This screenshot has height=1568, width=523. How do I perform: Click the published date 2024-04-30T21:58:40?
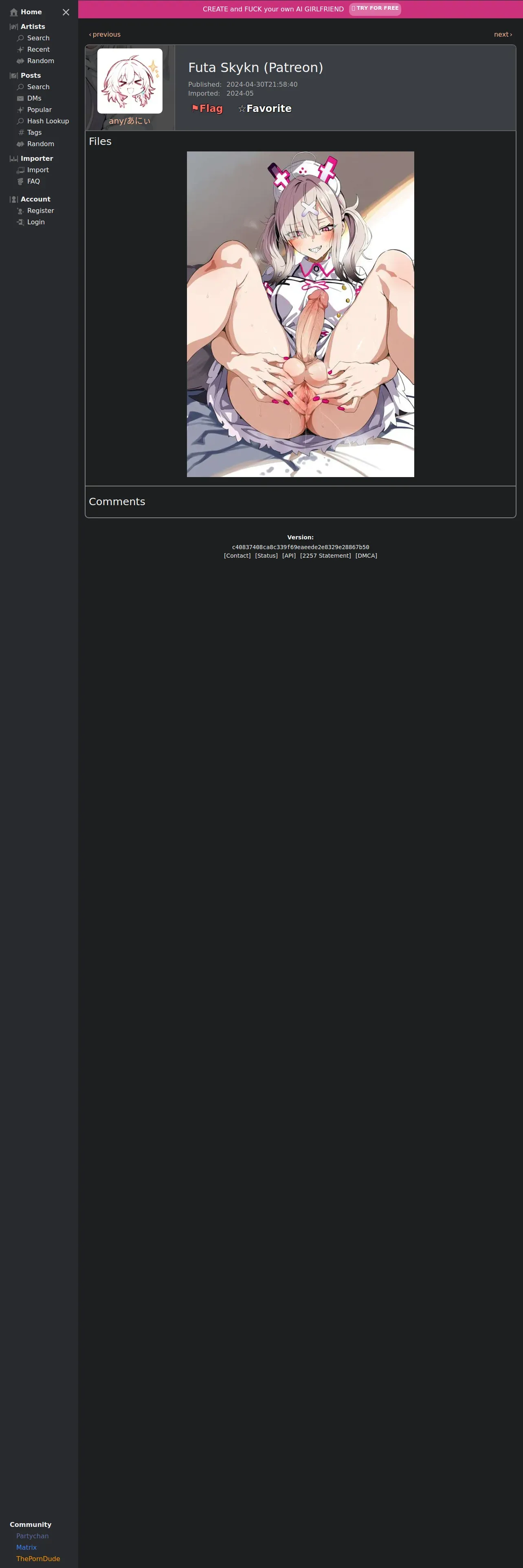click(x=262, y=85)
